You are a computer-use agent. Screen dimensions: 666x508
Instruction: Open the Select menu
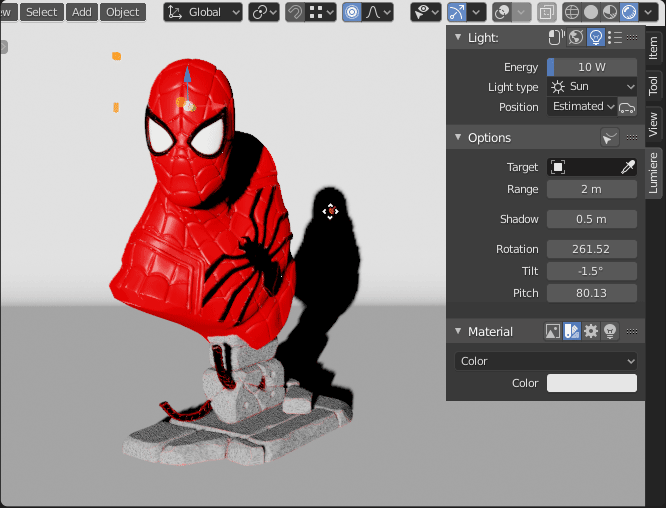(x=42, y=12)
